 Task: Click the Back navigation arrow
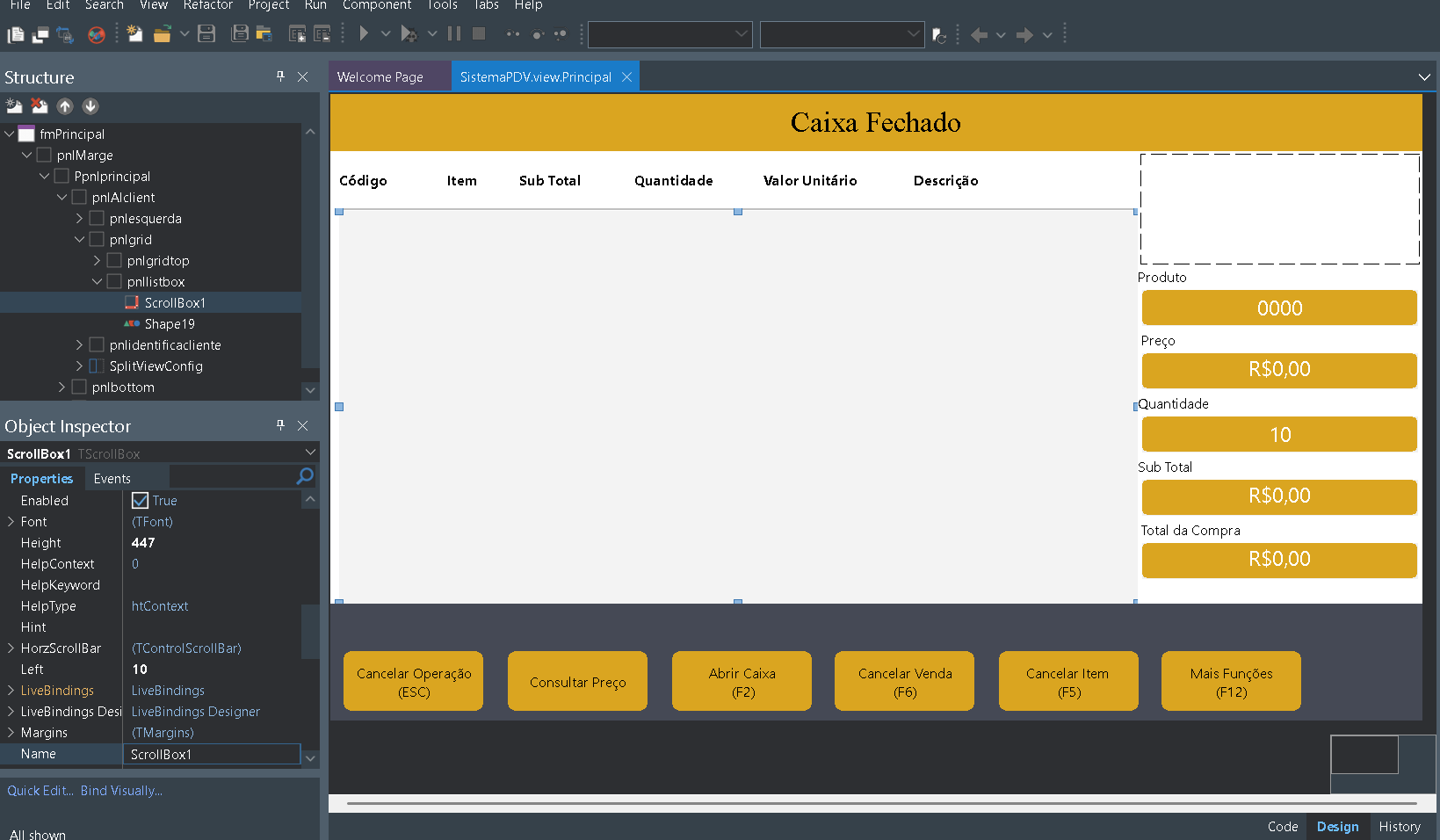pyautogui.click(x=980, y=35)
